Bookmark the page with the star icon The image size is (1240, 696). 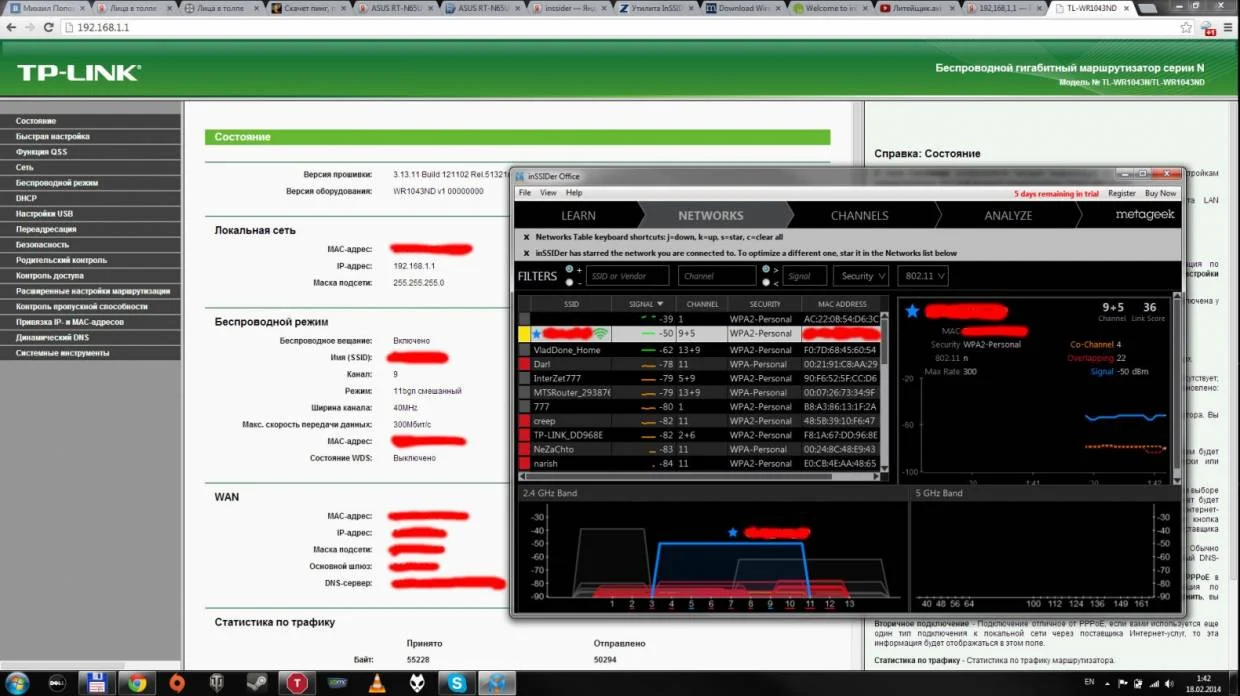point(1186,28)
